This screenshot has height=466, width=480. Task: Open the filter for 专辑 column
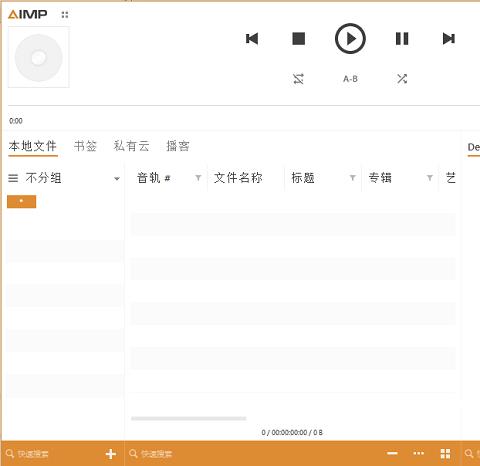(x=430, y=178)
